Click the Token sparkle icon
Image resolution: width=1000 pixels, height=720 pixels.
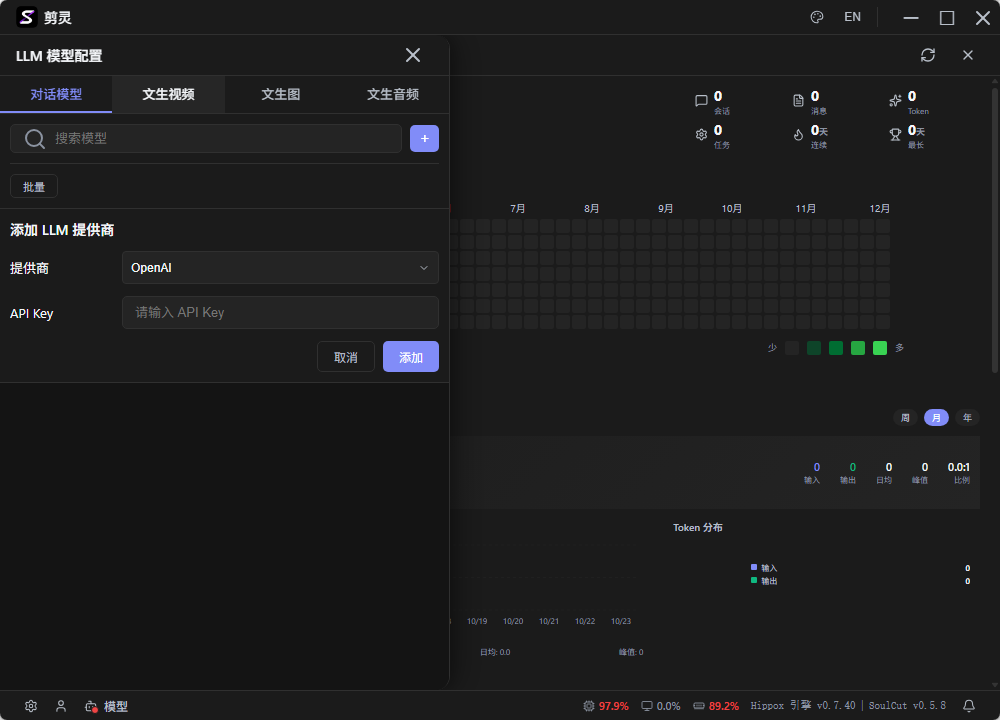pyautogui.click(x=895, y=101)
